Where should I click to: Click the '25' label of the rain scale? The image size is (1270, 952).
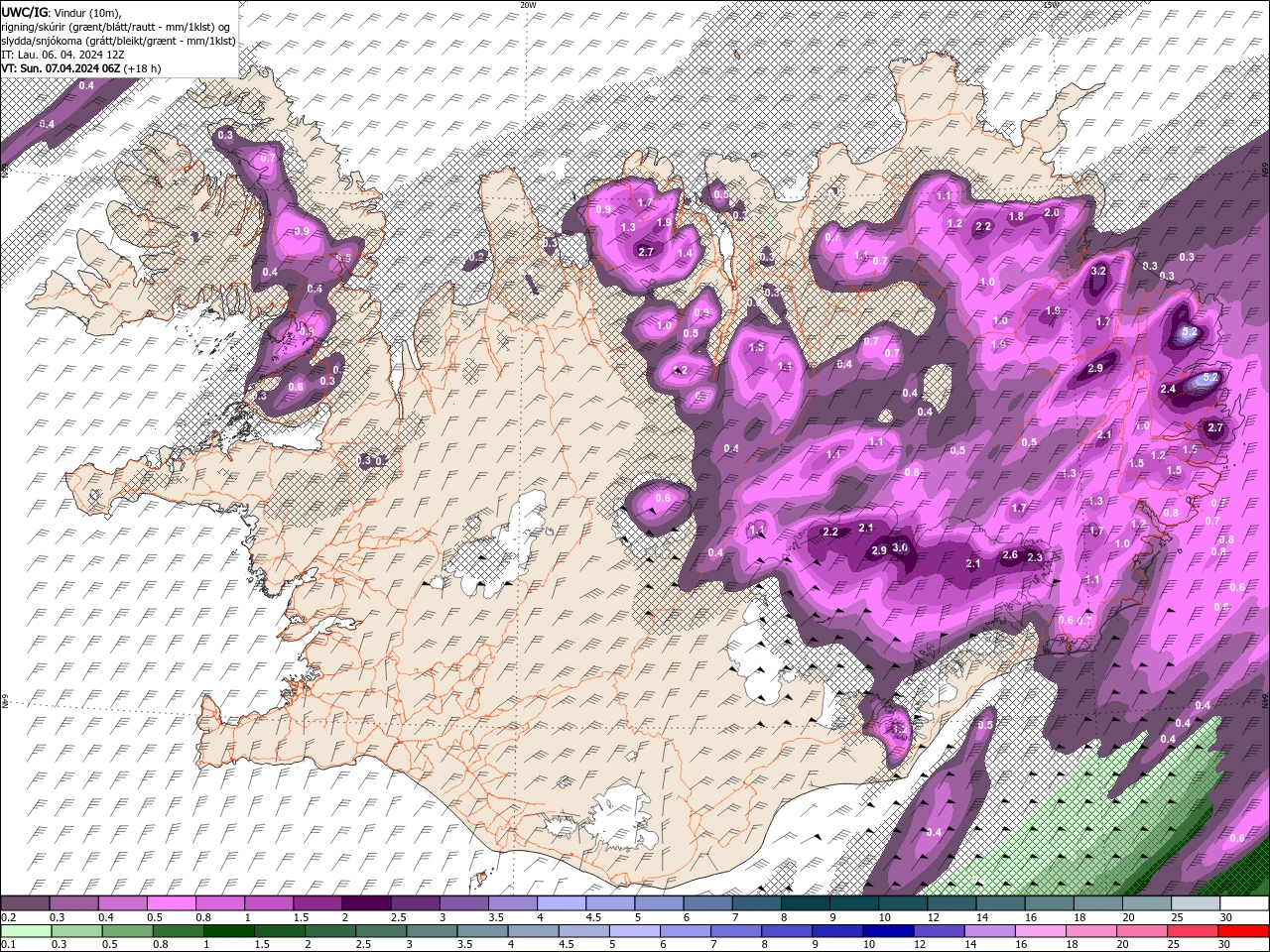(x=1175, y=945)
